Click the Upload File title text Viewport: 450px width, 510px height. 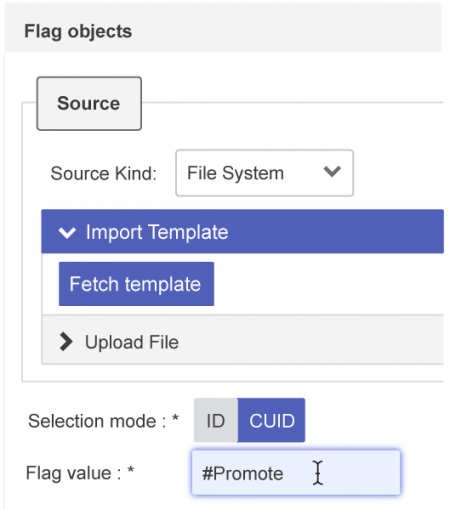pos(132,342)
